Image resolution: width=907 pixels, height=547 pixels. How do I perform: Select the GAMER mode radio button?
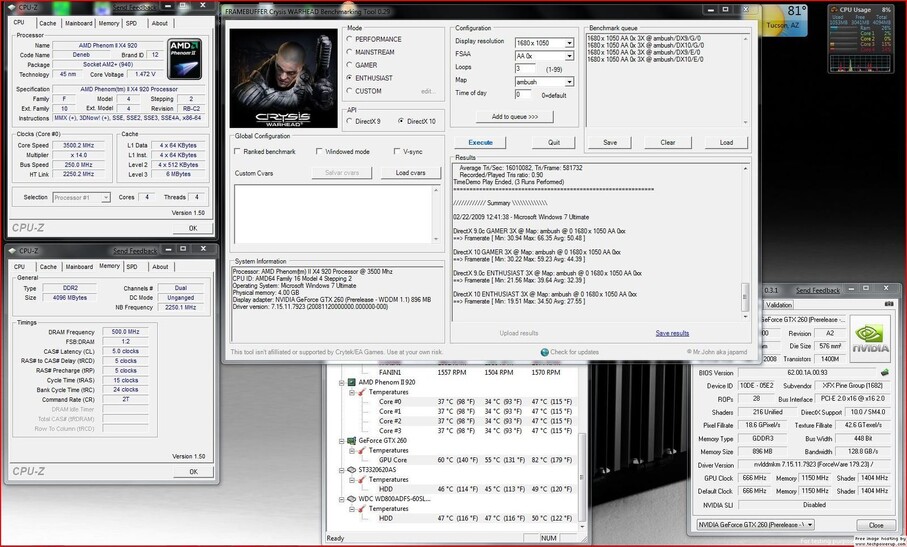[349, 65]
